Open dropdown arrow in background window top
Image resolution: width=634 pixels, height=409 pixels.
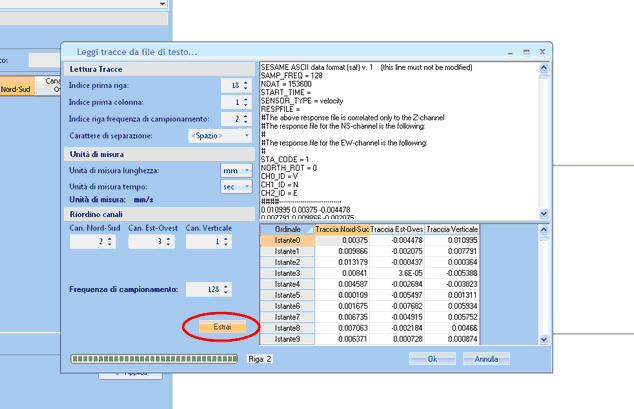click(162, 4)
